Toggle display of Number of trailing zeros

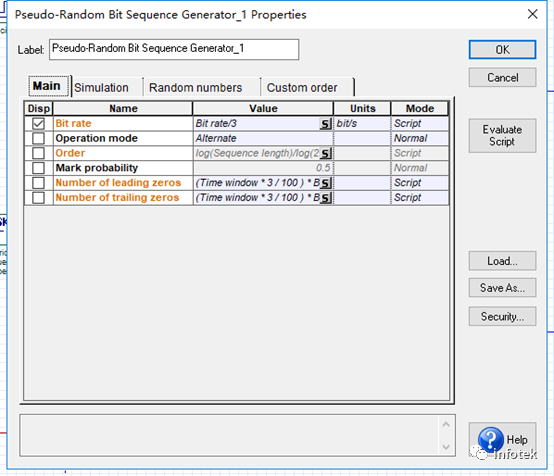[x=38, y=198]
